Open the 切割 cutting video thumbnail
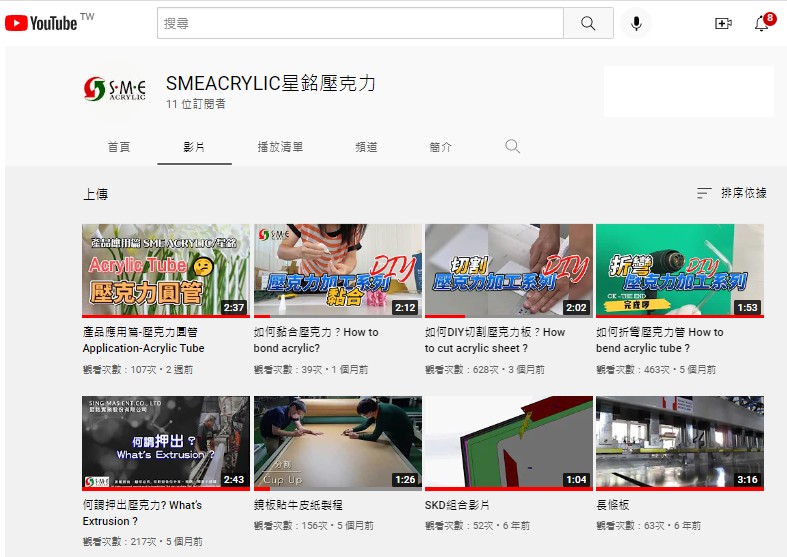The image size is (787, 557). tap(509, 270)
